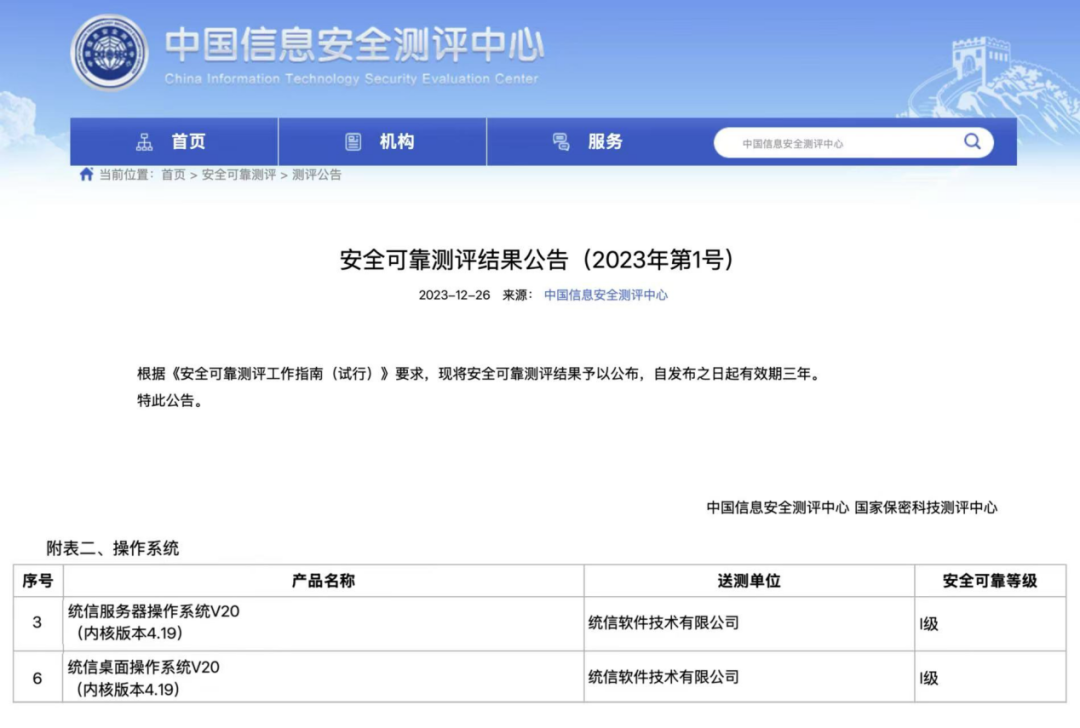Image resolution: width=1080 pixels, height=728 pixels.
Task: Click the chat icon beside 服务
Action: pyautogui.click(x=561, y=142)
